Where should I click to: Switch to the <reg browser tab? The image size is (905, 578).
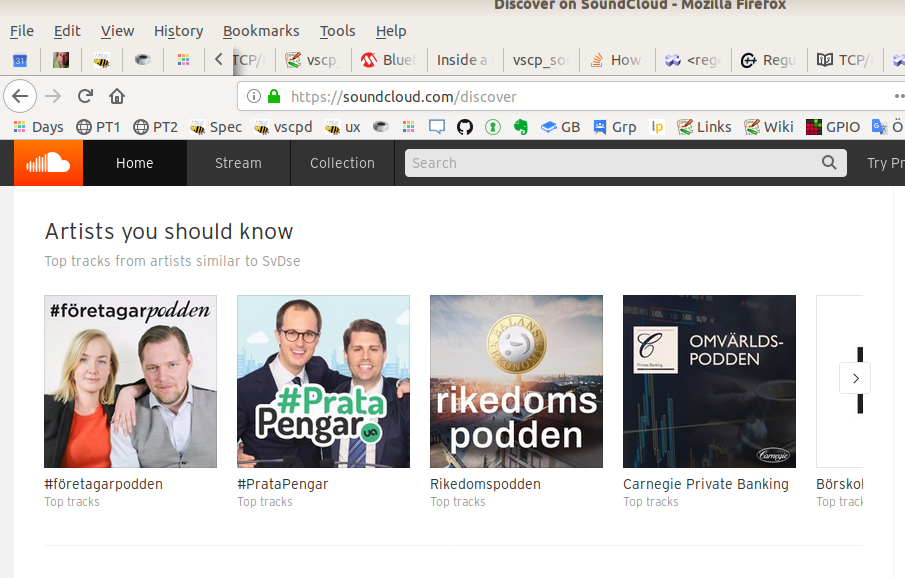click(694, 60)
